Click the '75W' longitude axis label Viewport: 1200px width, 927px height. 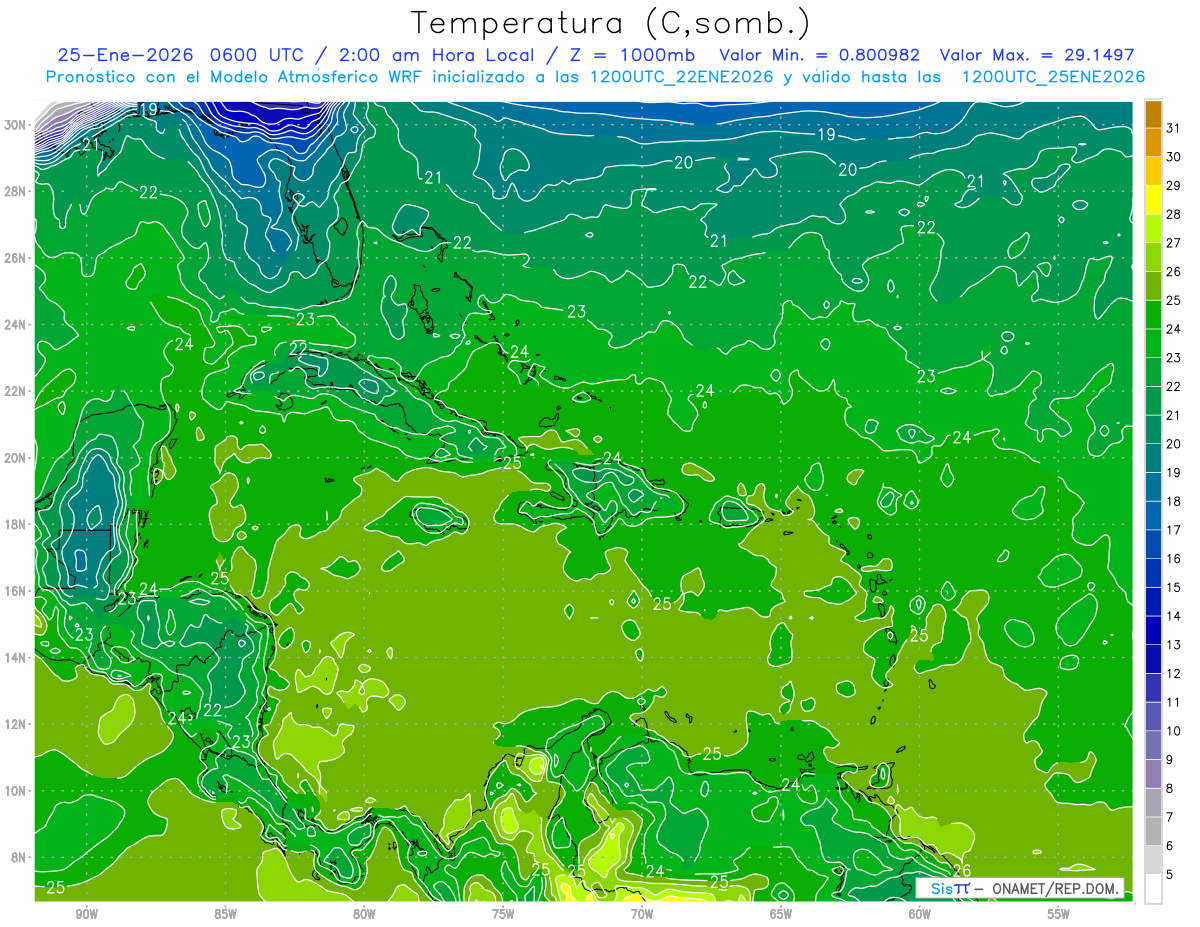coord(503,914)
